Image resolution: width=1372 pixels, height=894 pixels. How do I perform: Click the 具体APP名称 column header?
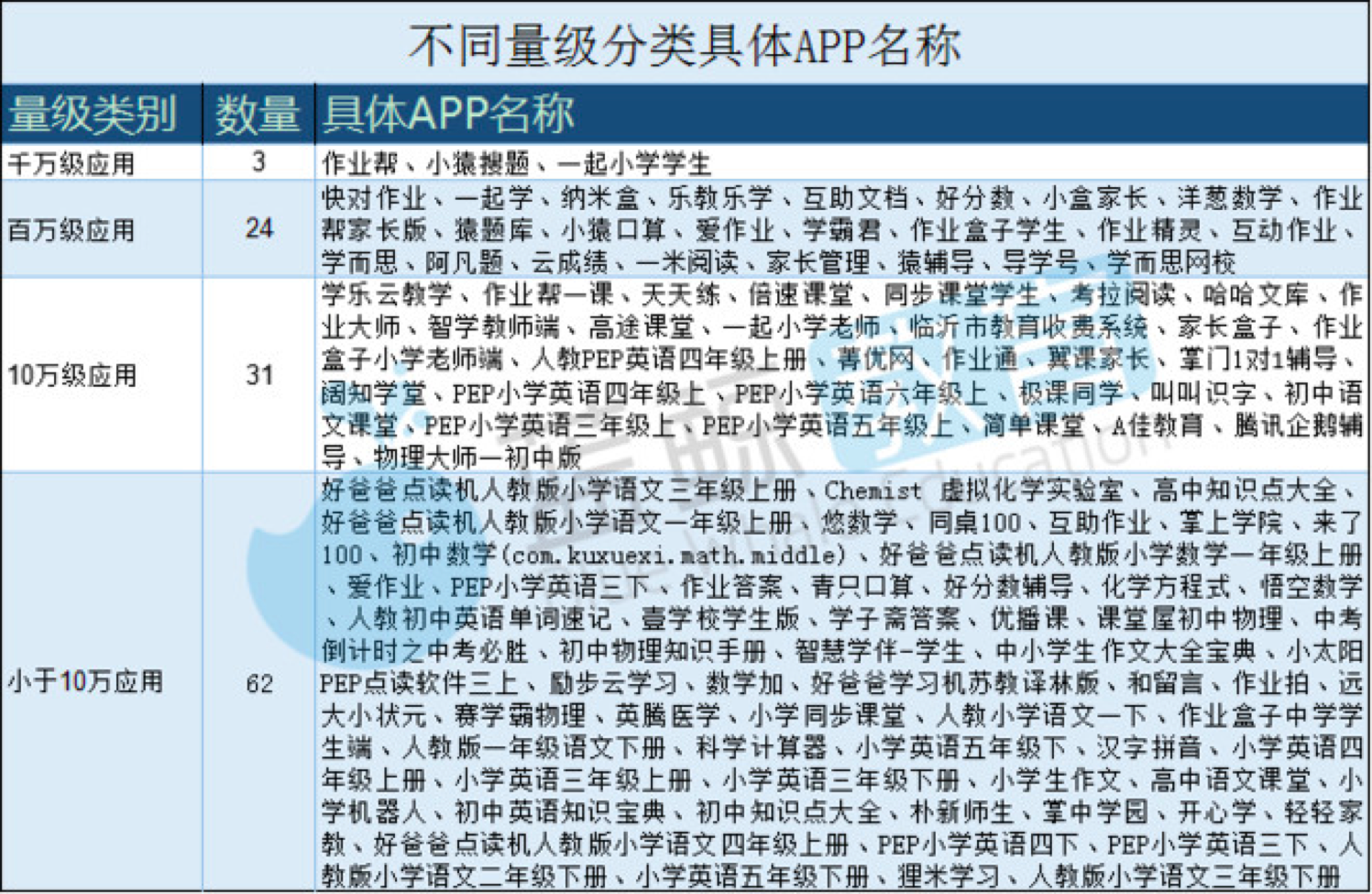point(448,114)
